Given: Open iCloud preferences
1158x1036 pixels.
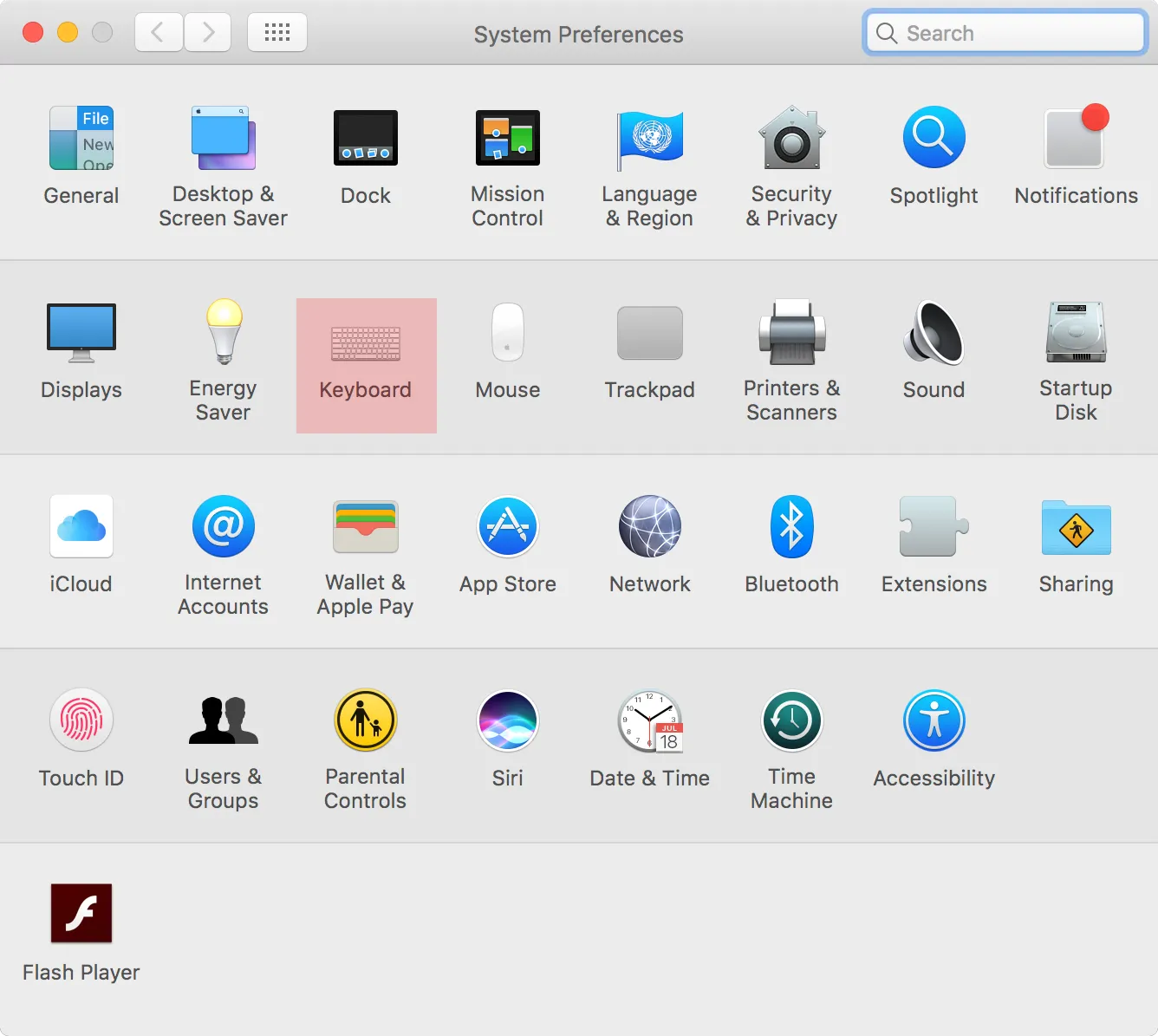Looking at the screenshot, I should point(81,546).
